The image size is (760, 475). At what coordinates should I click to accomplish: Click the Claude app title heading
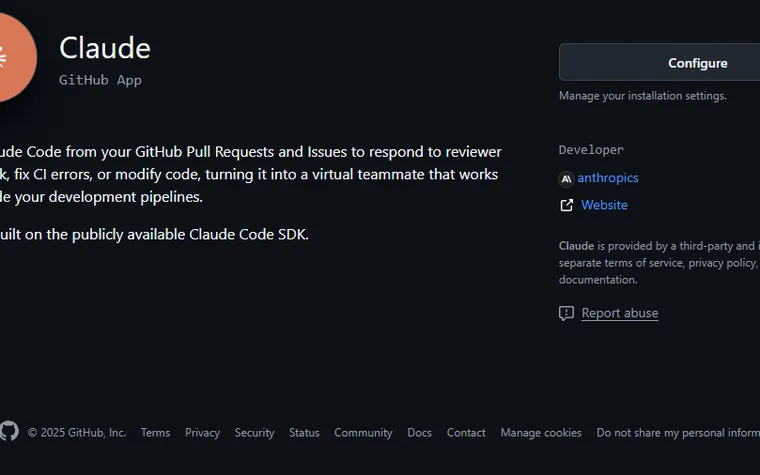(105, 48)
